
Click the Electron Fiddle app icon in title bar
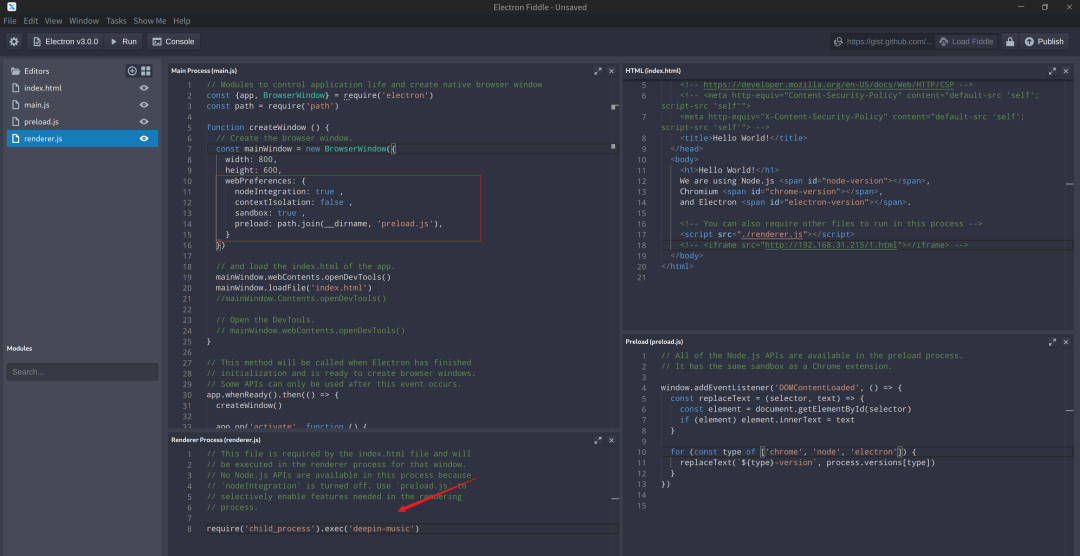[12, 7]
